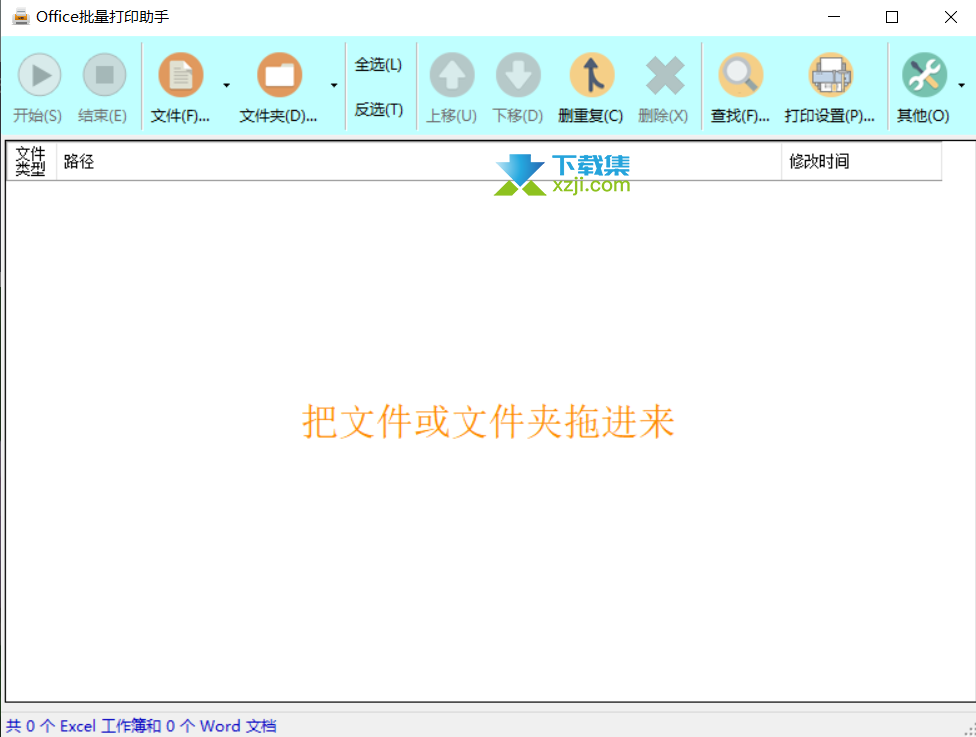Click the 把文件或文件夹拖进来 hint text
This screenshot has height=737, width=976.
coord(488,422)
